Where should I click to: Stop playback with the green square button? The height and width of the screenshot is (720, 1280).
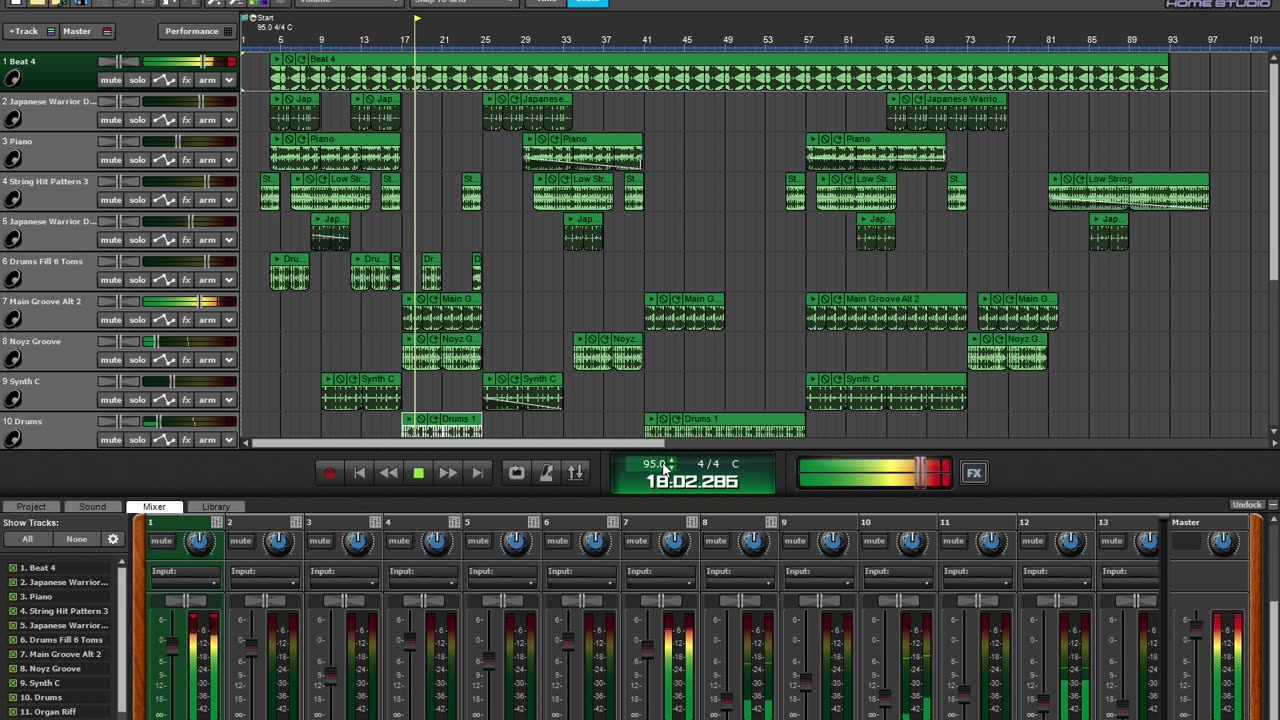pyautogui.click(x=418, y=473)
